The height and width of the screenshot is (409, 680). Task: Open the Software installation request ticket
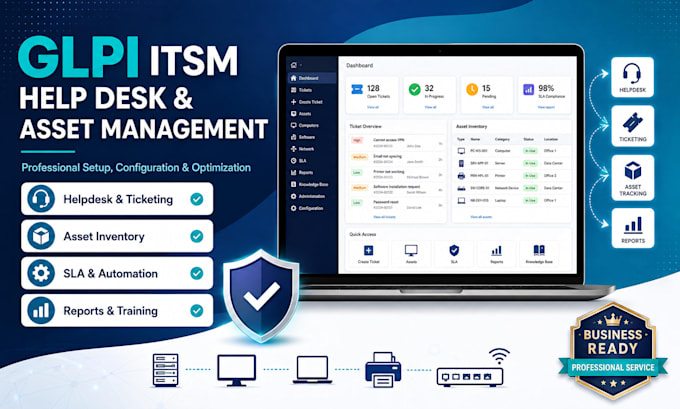(x=397, y=189)
